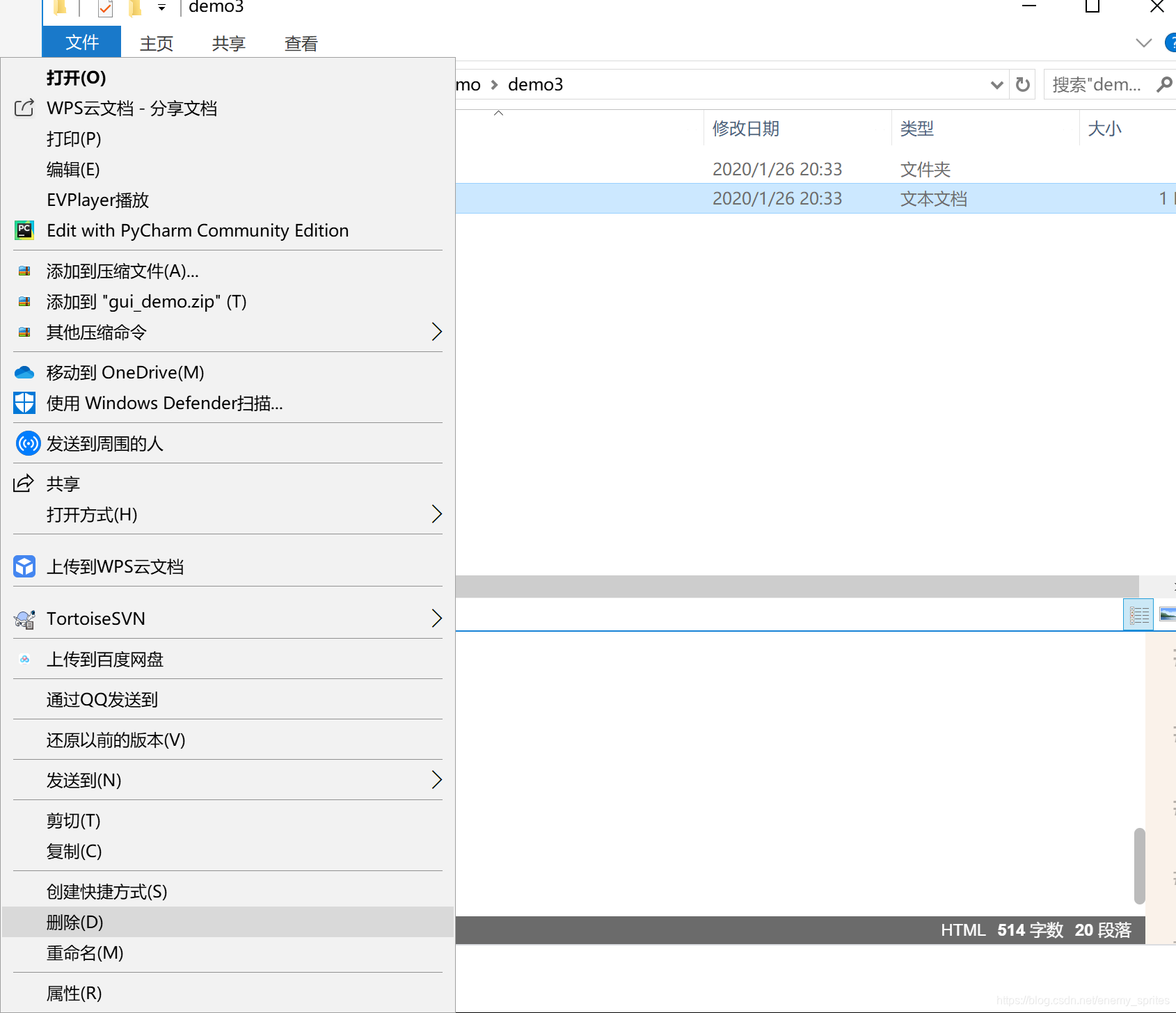Select 编辑(E) menu entry
The height and width of the screenshot is (1013, 1176).
tap(228, 169)
